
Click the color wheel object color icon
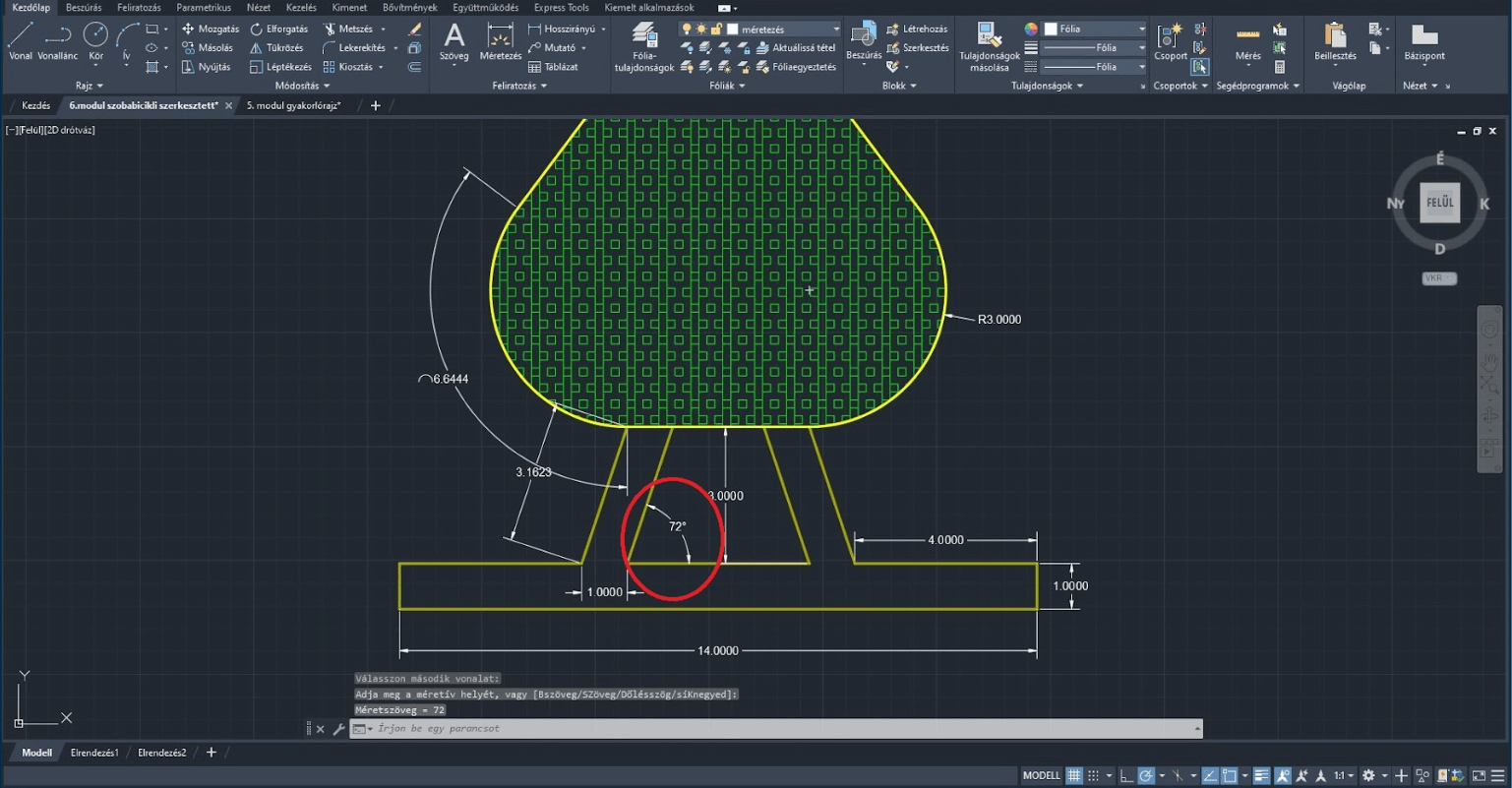click(x=1031, y=30)
